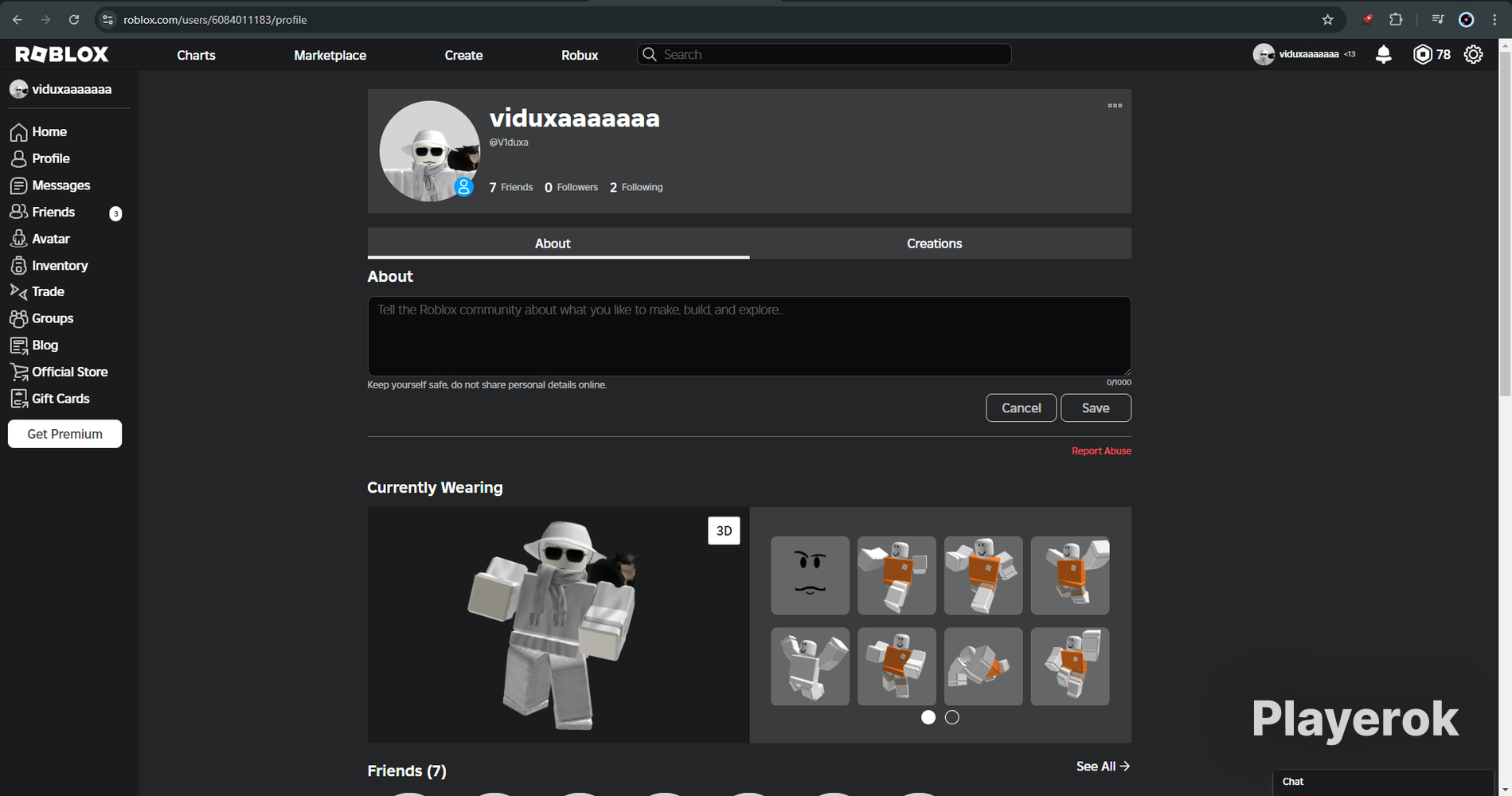Cancel editing the About description
The width and height of the screenshot is (1512, 796).
pos(1022,408)
